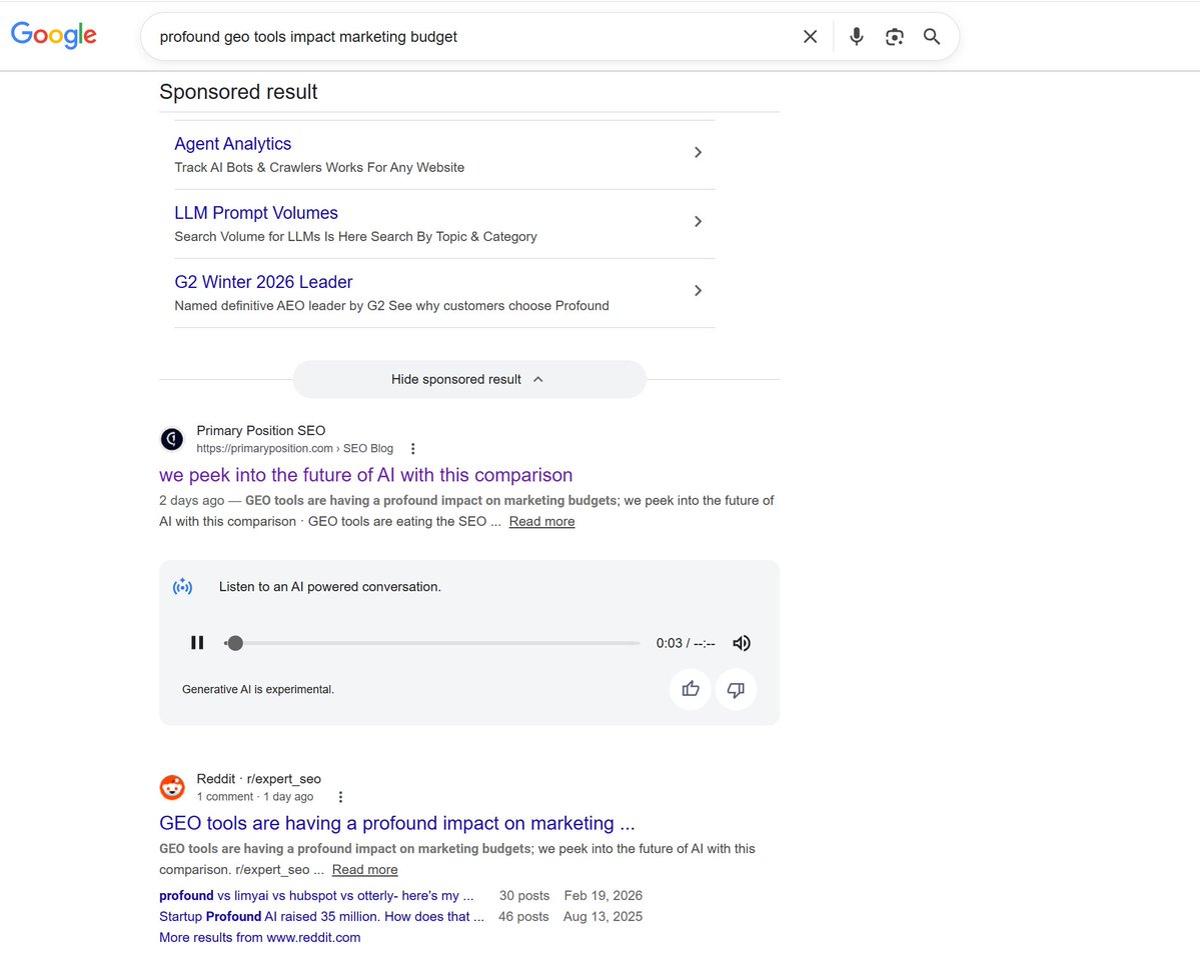Expand the Agent Analytics sponsored result chevron
The width and height of the screenshot is (1200, 973).
click(x=698, y=152)
